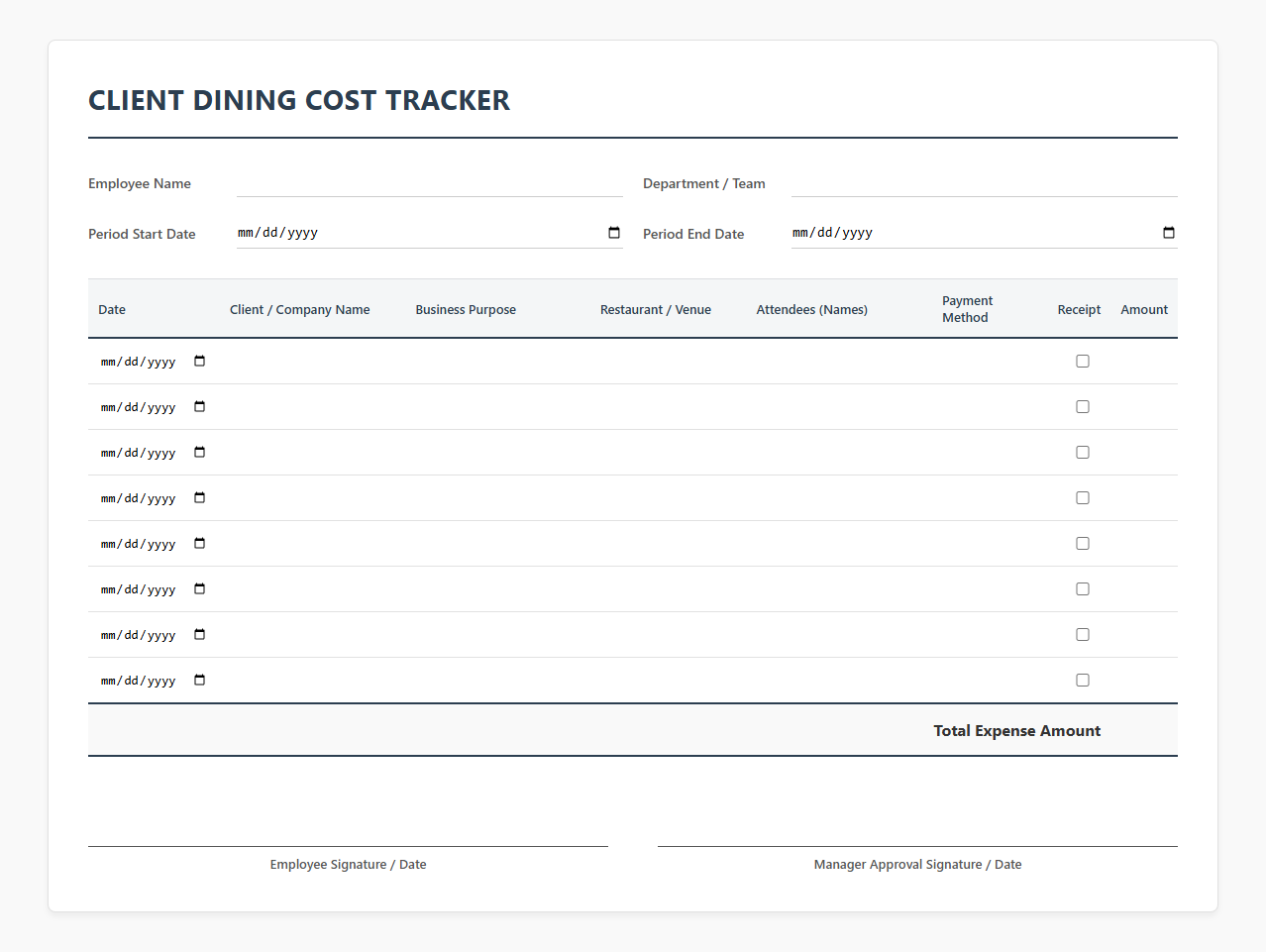Open the Period End Date calendar picker
The image size is (1266, 952).
(x=1169, y=233)
